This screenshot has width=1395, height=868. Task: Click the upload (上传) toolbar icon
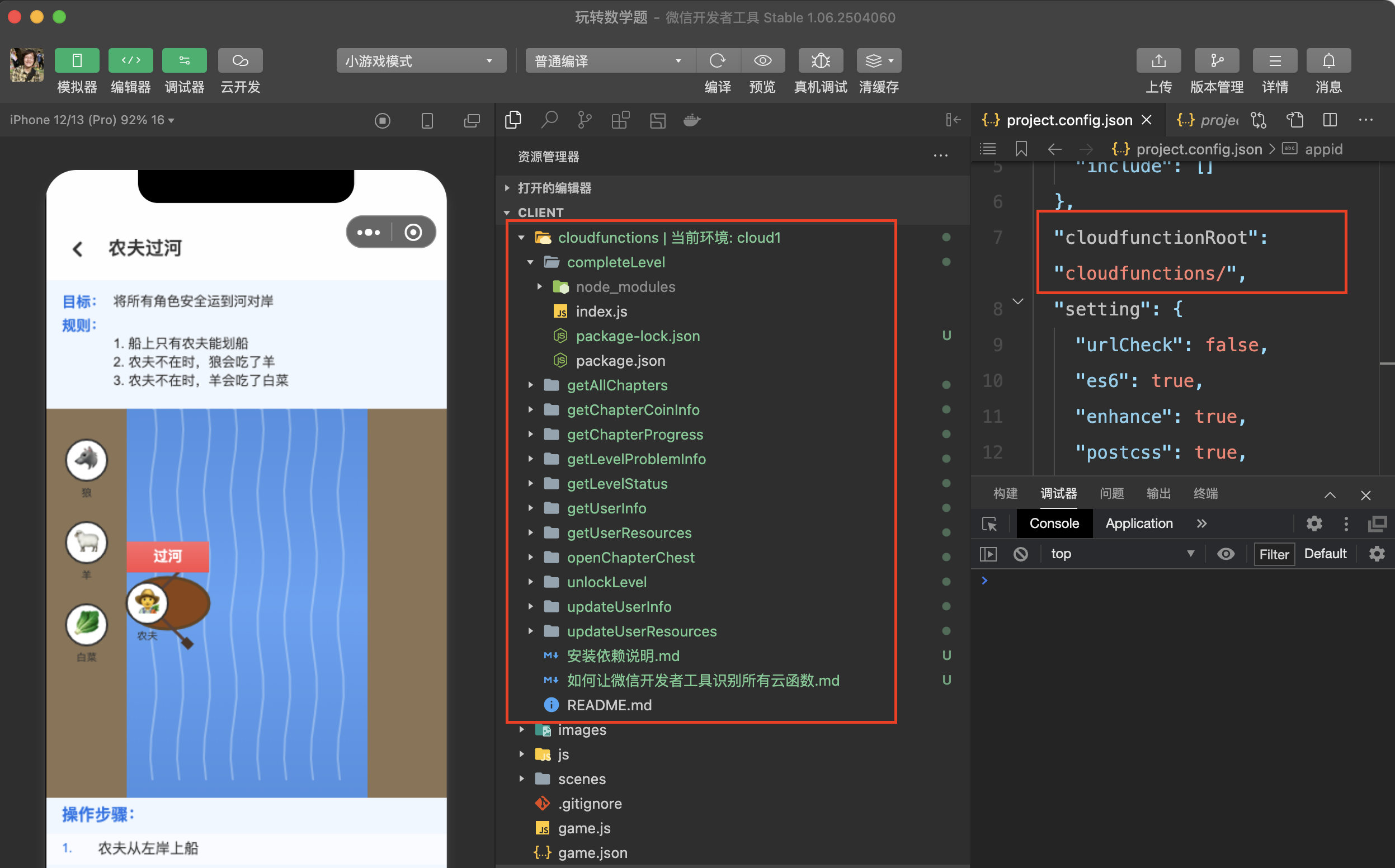click(1158, 61)
